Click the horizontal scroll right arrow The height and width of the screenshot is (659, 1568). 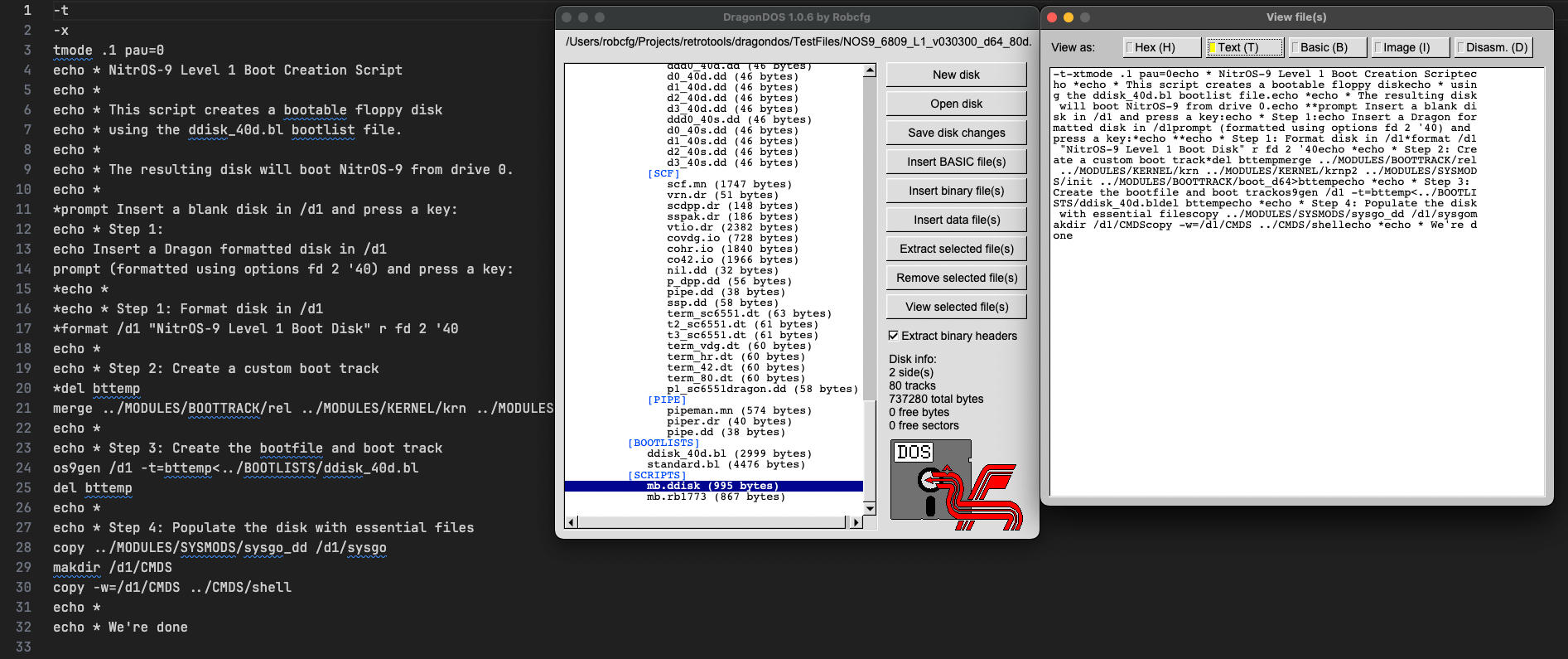coord(856,522)
